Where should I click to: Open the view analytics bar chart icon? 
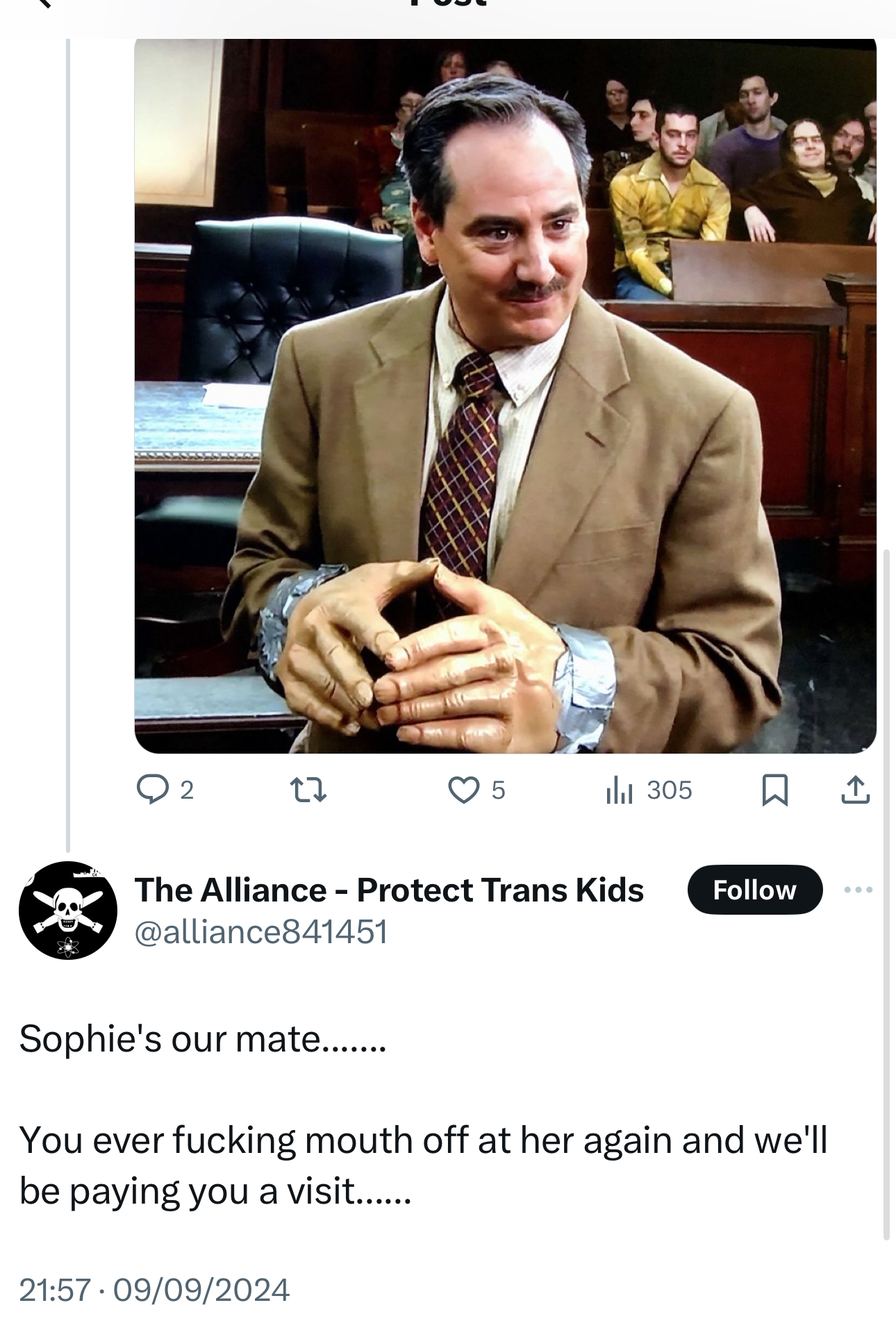coord(618,790)
